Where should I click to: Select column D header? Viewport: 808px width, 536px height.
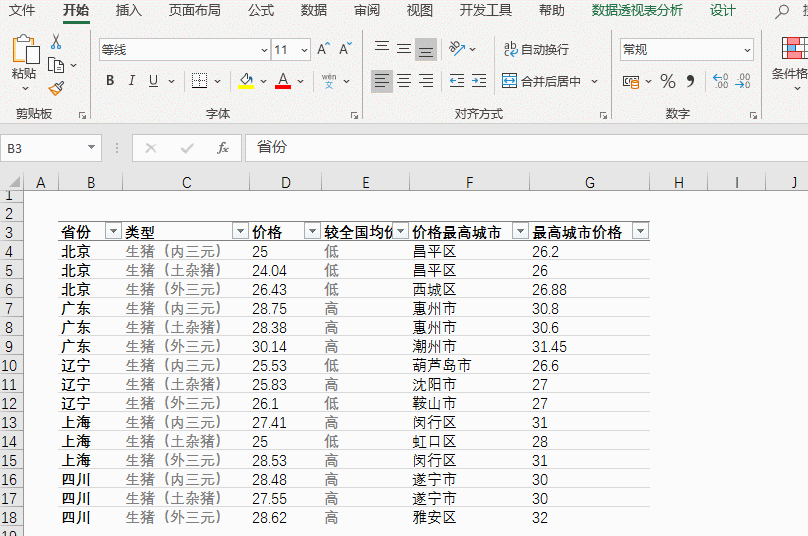coord(285,182)
